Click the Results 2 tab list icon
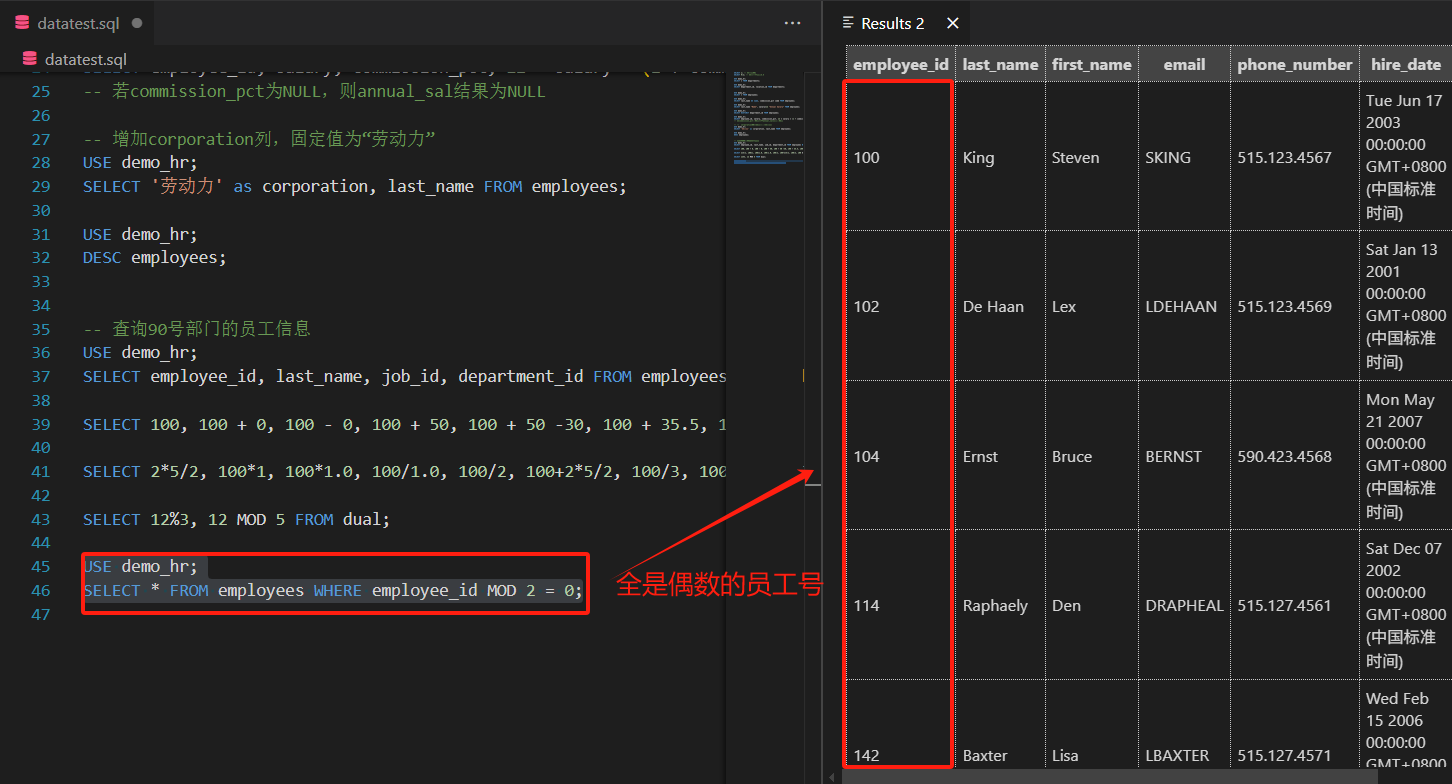 point(848,22)
